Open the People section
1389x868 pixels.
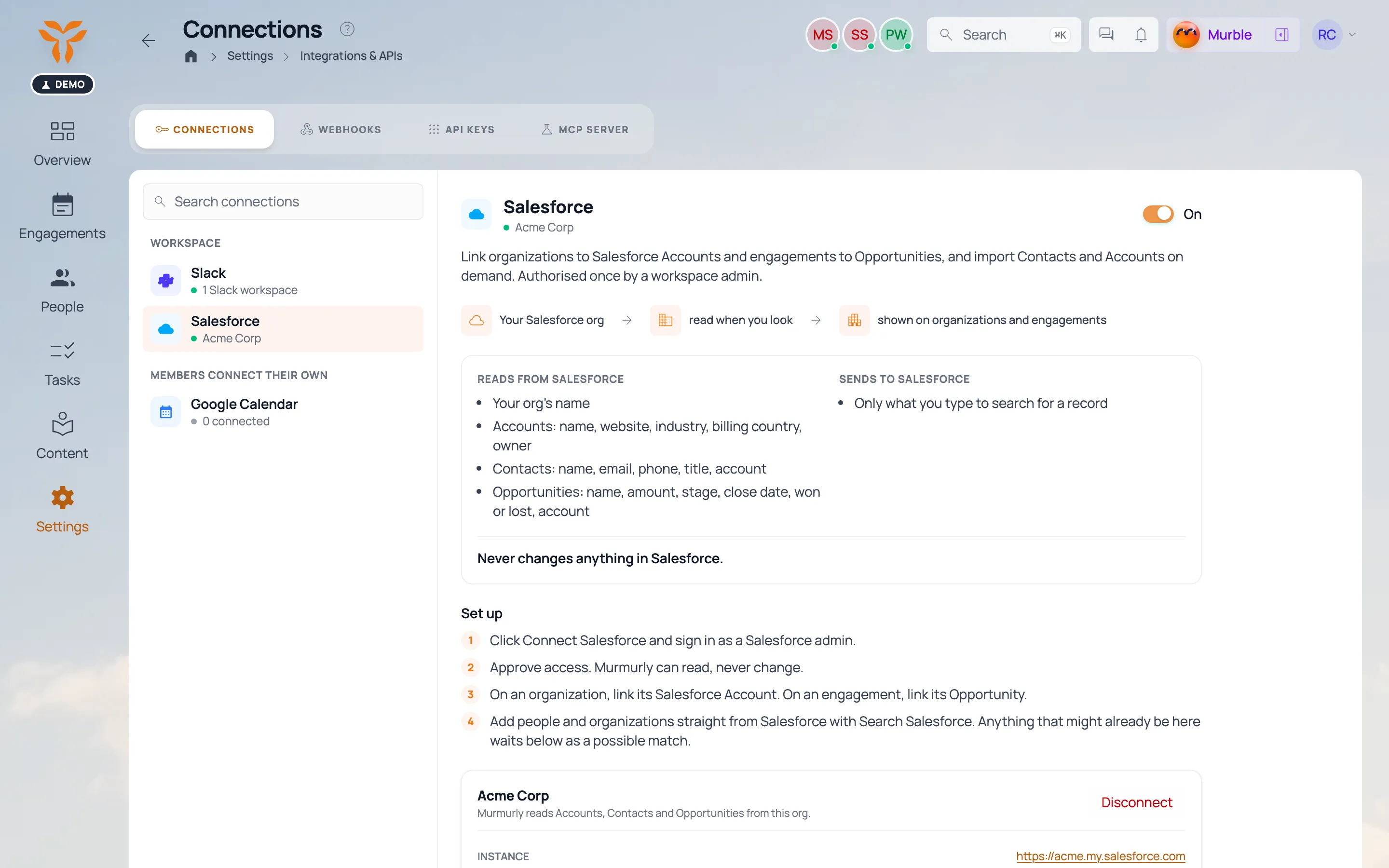point(62,290)
